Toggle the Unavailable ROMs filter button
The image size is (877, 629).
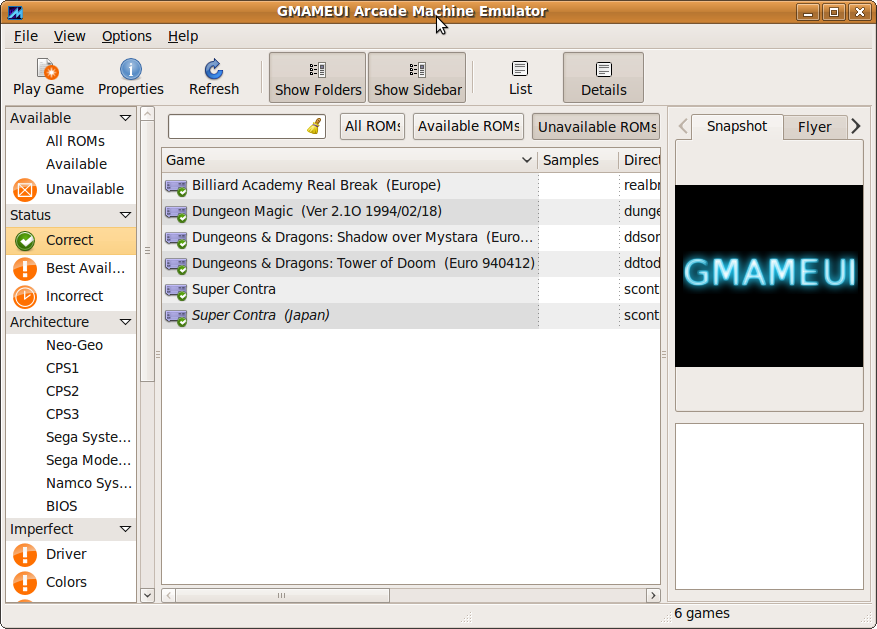pos(596,126)
